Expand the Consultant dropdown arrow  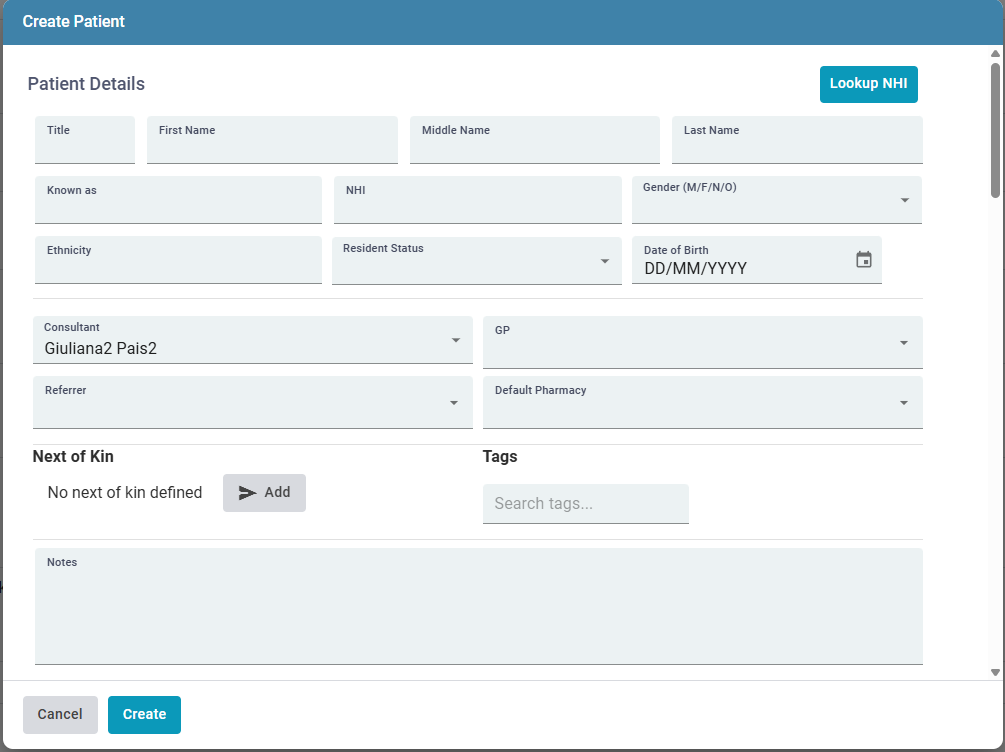point(455,341)
